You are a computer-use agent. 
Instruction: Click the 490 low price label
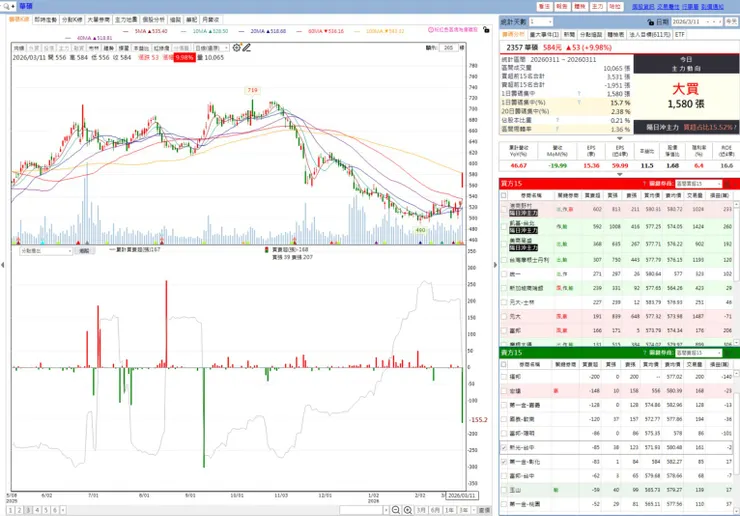[420, 230]
